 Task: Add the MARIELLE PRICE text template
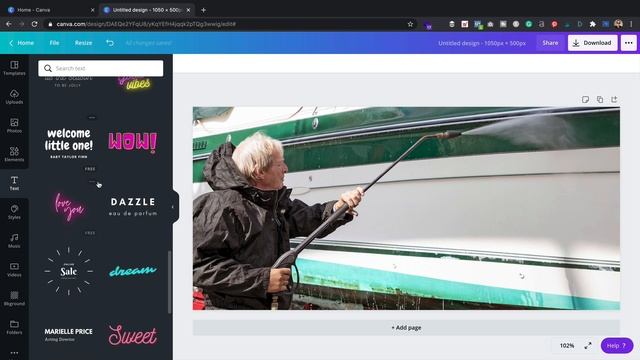69,334
